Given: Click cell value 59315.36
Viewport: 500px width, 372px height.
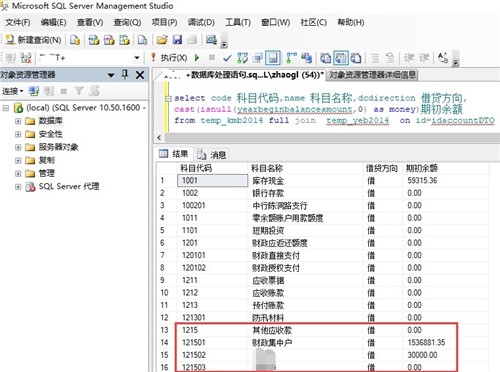Looking at the screenshot, I should click(x=422, y=180).
